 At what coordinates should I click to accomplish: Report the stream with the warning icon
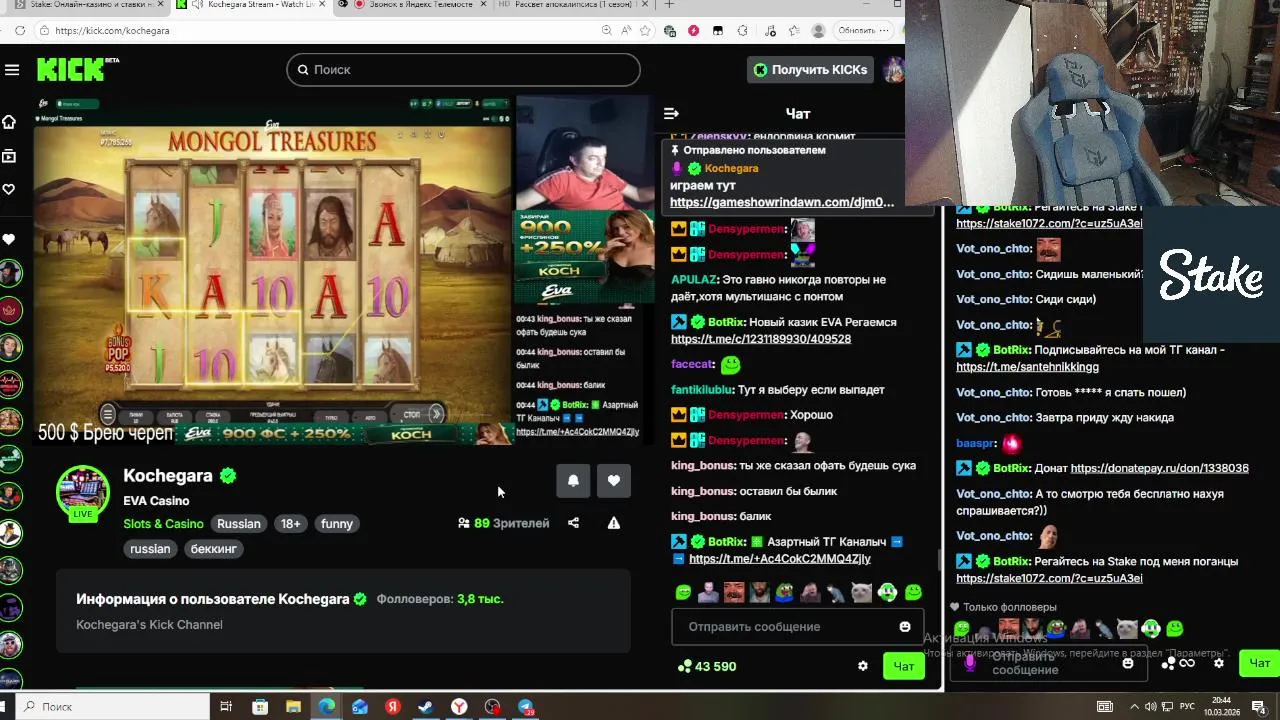[x=614, y=523]
